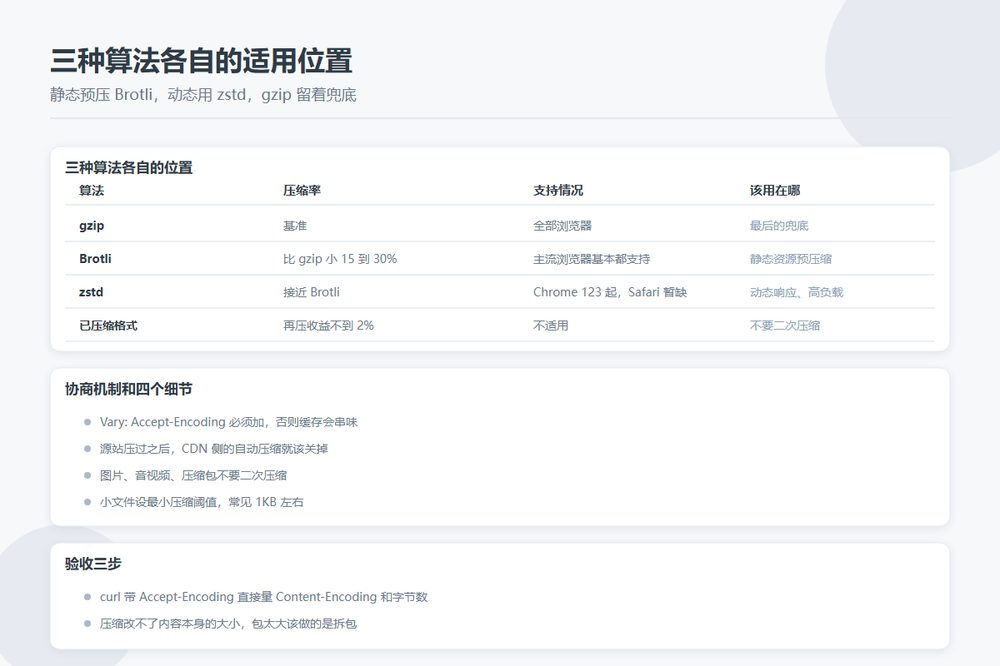
Task: Click the page title 三种算法各自的适用位置
Action: [201, 61]
